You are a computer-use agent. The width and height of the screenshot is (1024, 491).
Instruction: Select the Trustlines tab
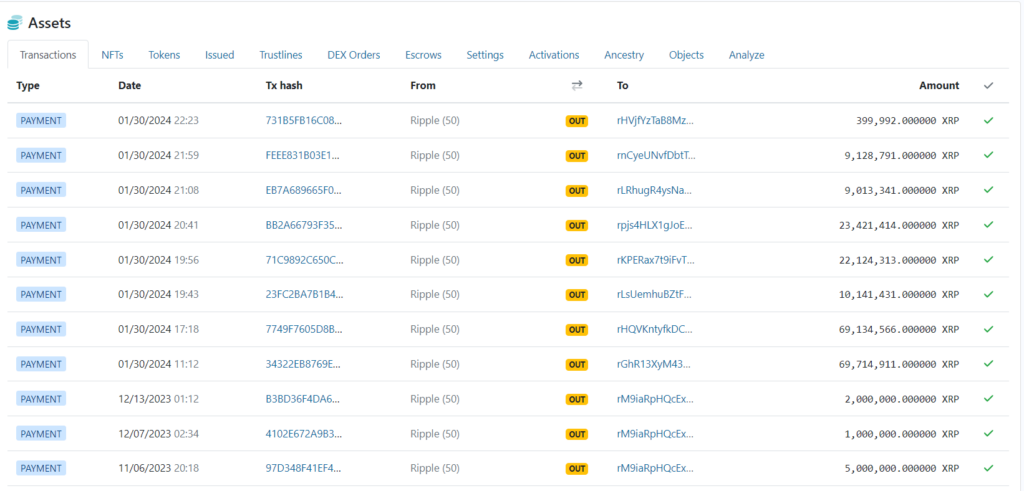click(x=281, y=55)
